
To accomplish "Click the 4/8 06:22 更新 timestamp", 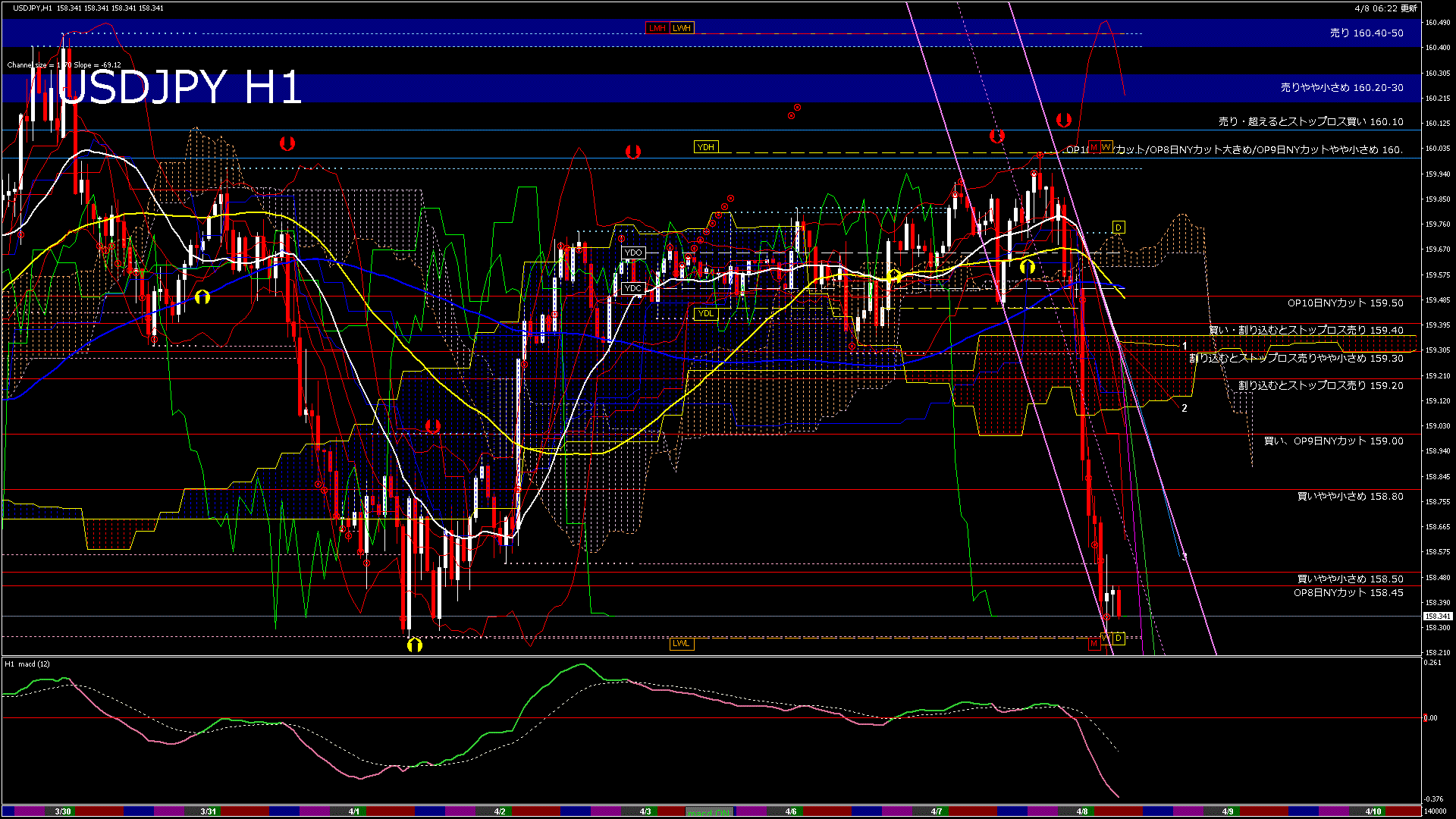I will tap(1385, 8).
